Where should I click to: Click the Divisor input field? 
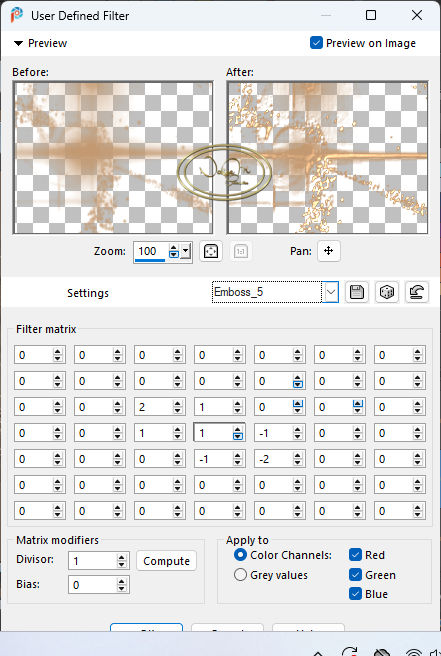click(x=92, y=561)
